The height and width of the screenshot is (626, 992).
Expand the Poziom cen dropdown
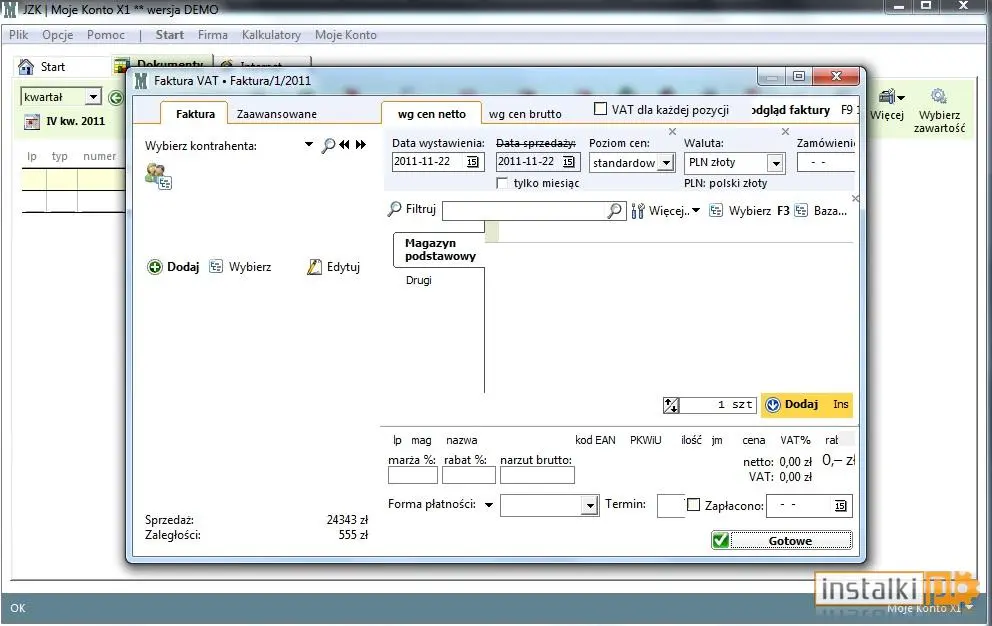(x=666, y=163)
